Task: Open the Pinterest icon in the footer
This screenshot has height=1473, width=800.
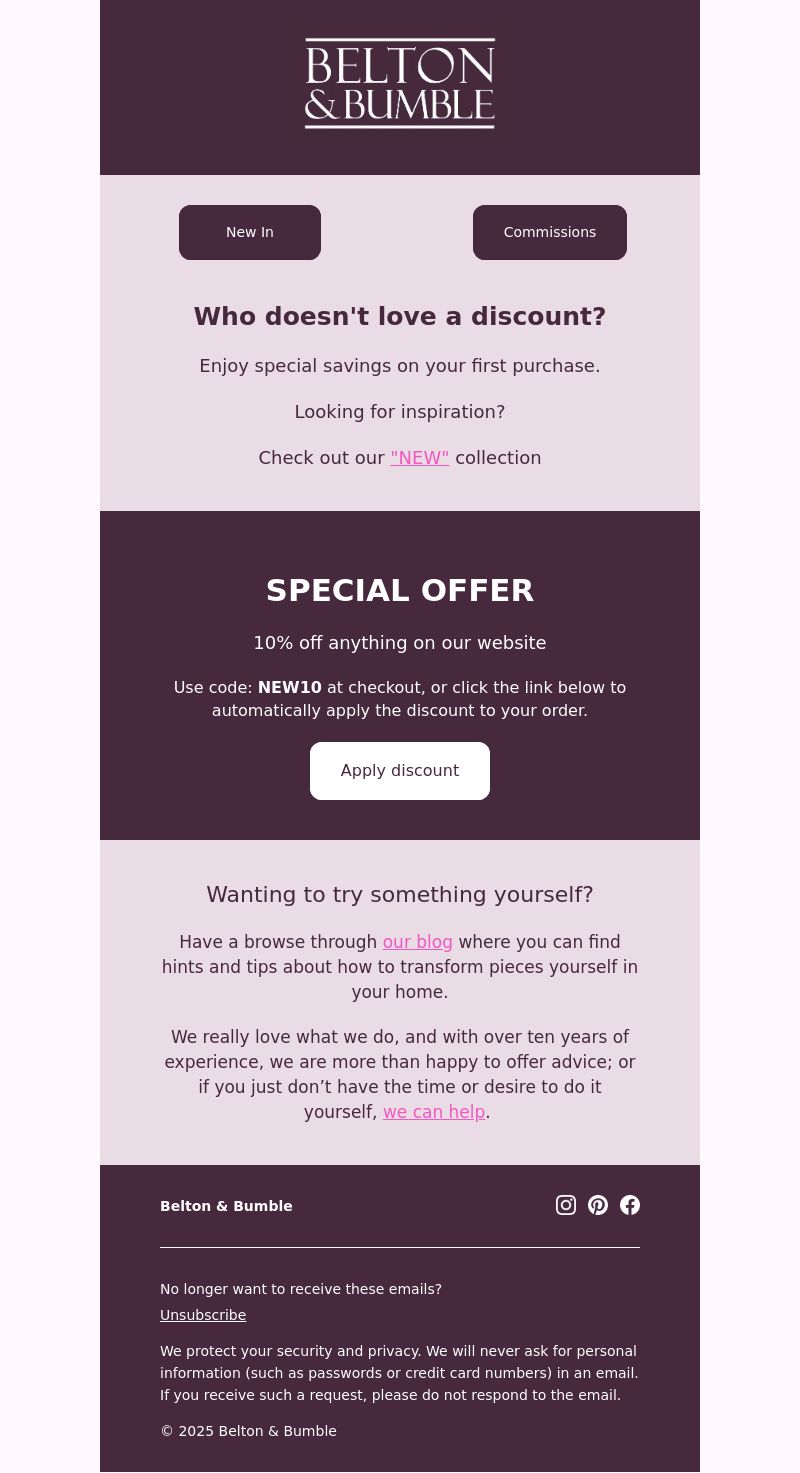Action: [598, 1205]
